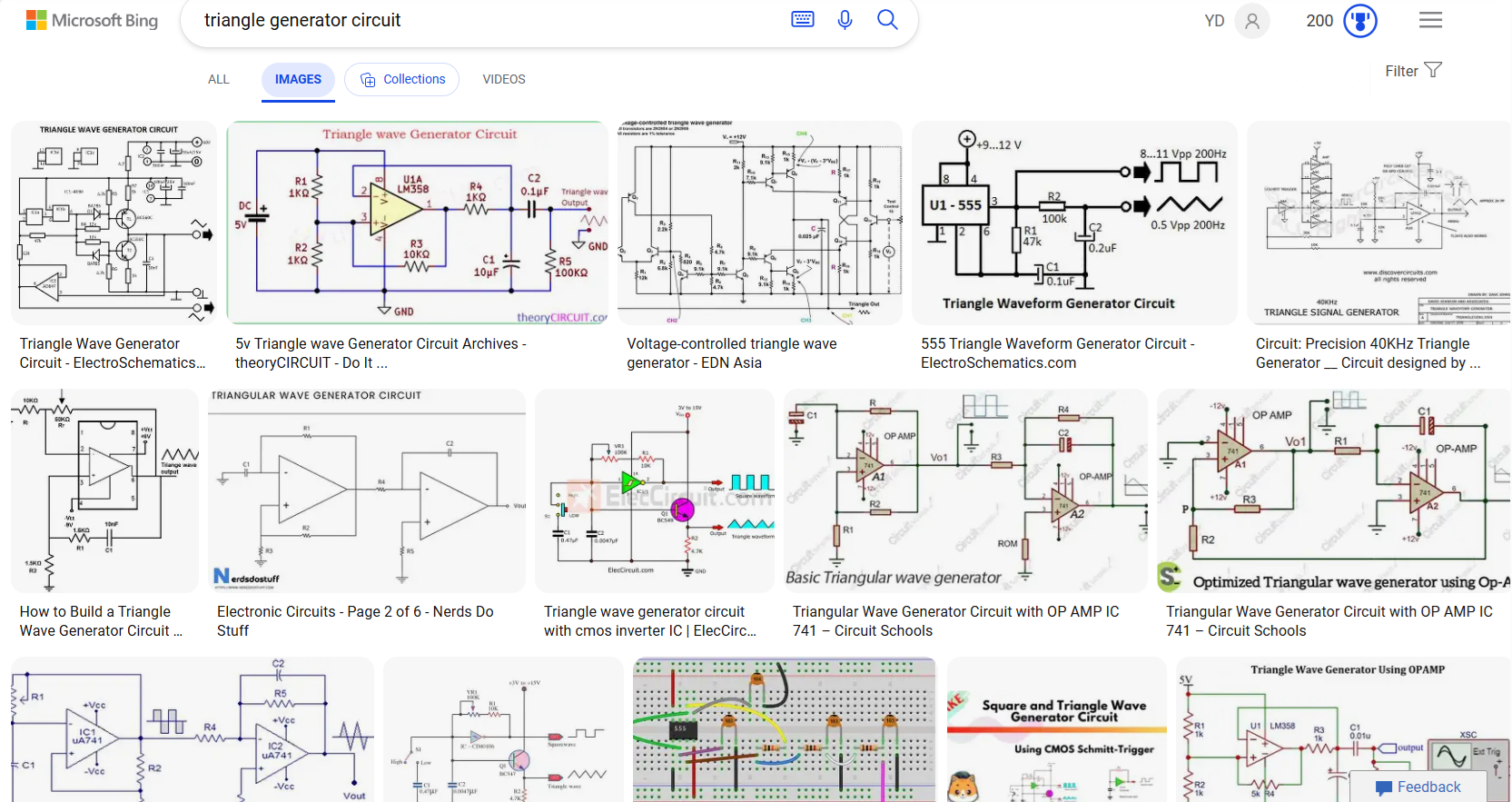Start voice search with microphone icon

[845, 19]
